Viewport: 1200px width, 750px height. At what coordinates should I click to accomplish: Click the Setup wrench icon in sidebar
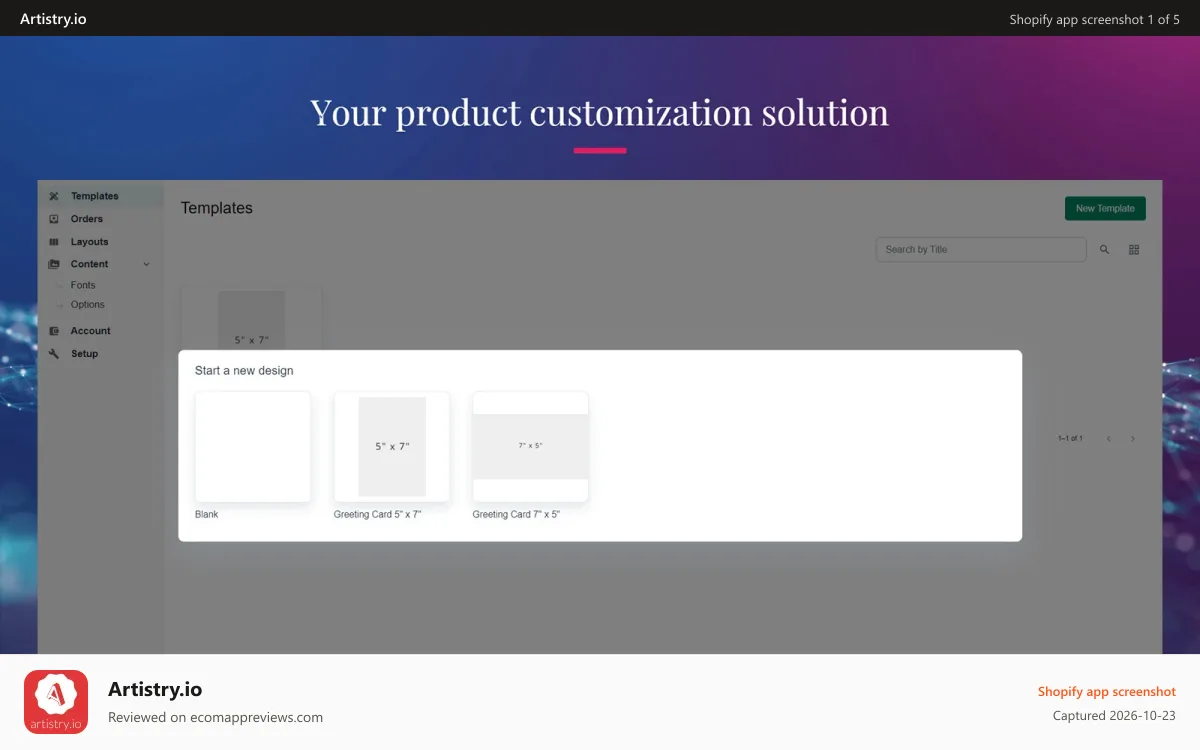(54, 354)
